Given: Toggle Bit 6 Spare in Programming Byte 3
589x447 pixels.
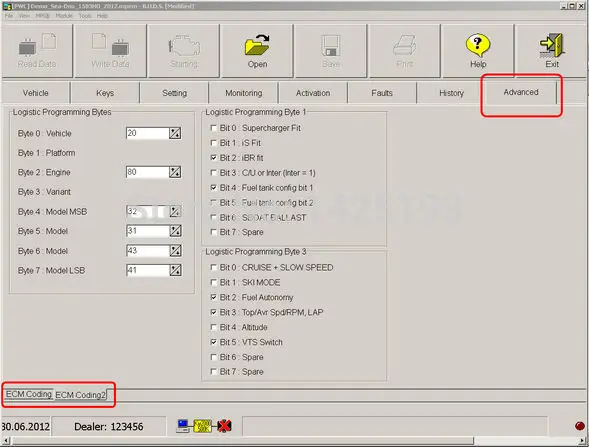Looking at the screenshot, I should click(213, 357).
